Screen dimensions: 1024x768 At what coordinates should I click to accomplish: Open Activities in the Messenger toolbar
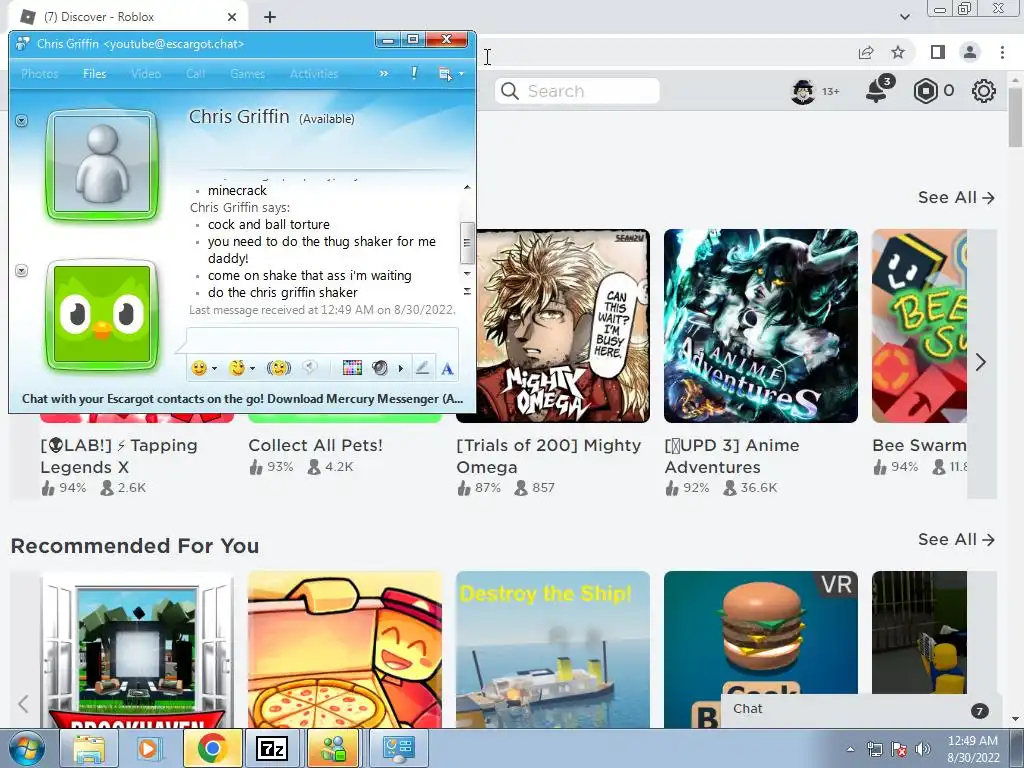pyautogui.click(x=314, y=74)
